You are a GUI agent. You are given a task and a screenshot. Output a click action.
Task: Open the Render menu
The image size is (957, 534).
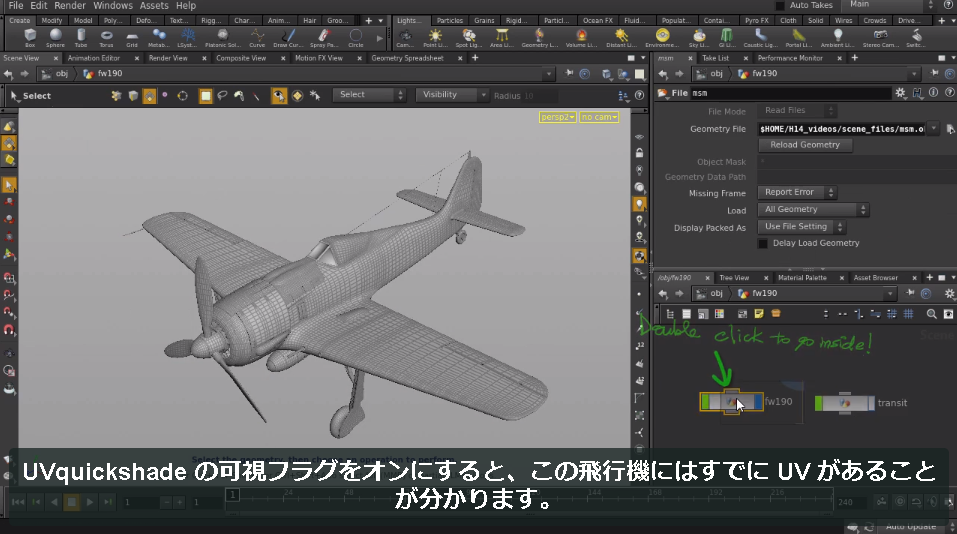tap(70, 5)
